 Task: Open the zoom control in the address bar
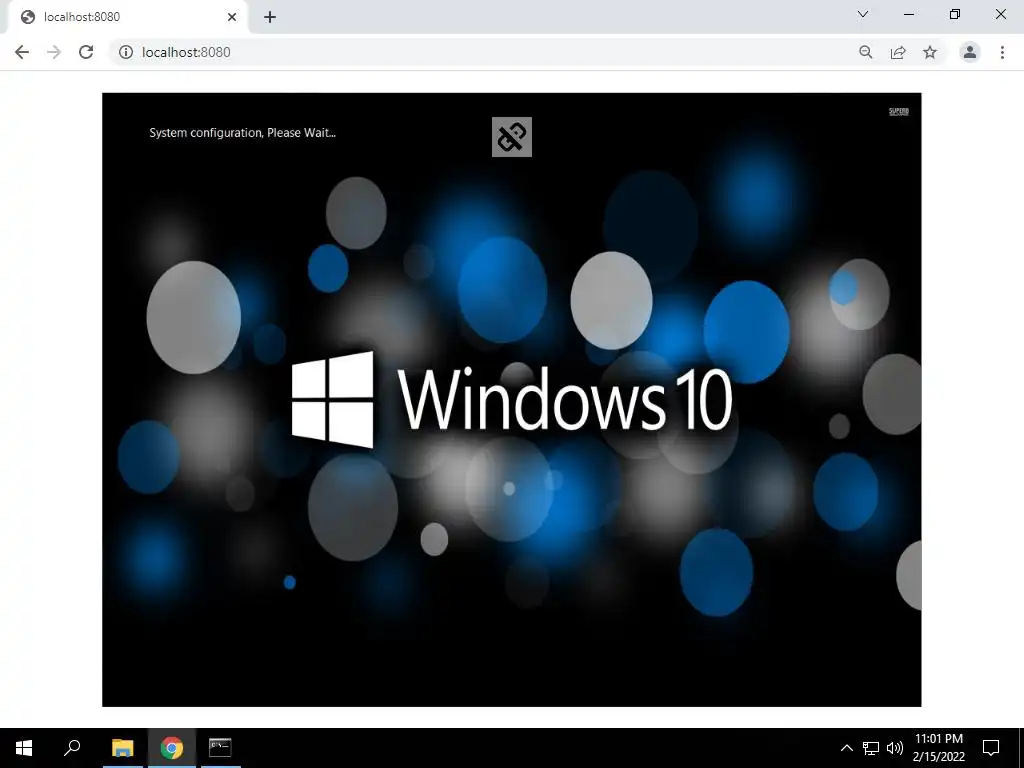coord(866,52)
